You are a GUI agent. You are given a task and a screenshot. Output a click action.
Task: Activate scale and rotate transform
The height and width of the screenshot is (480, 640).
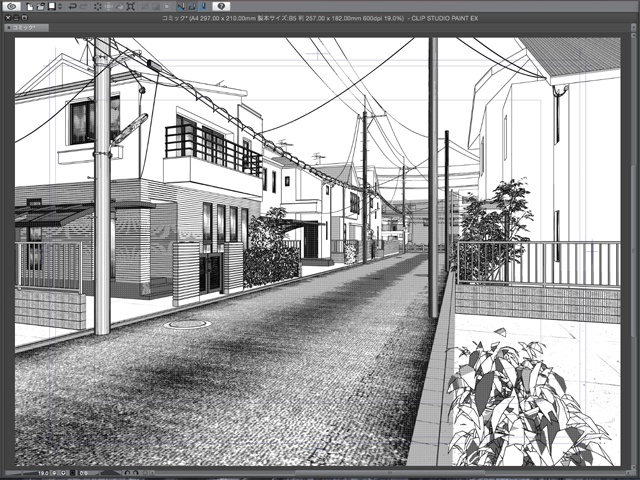point(131,6)
